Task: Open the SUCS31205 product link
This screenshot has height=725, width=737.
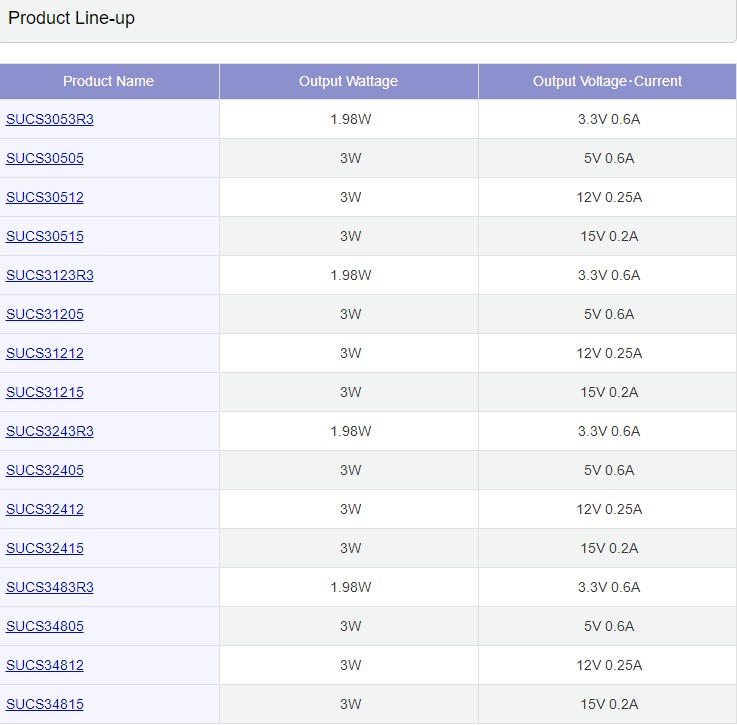Action: pos(45,314)
